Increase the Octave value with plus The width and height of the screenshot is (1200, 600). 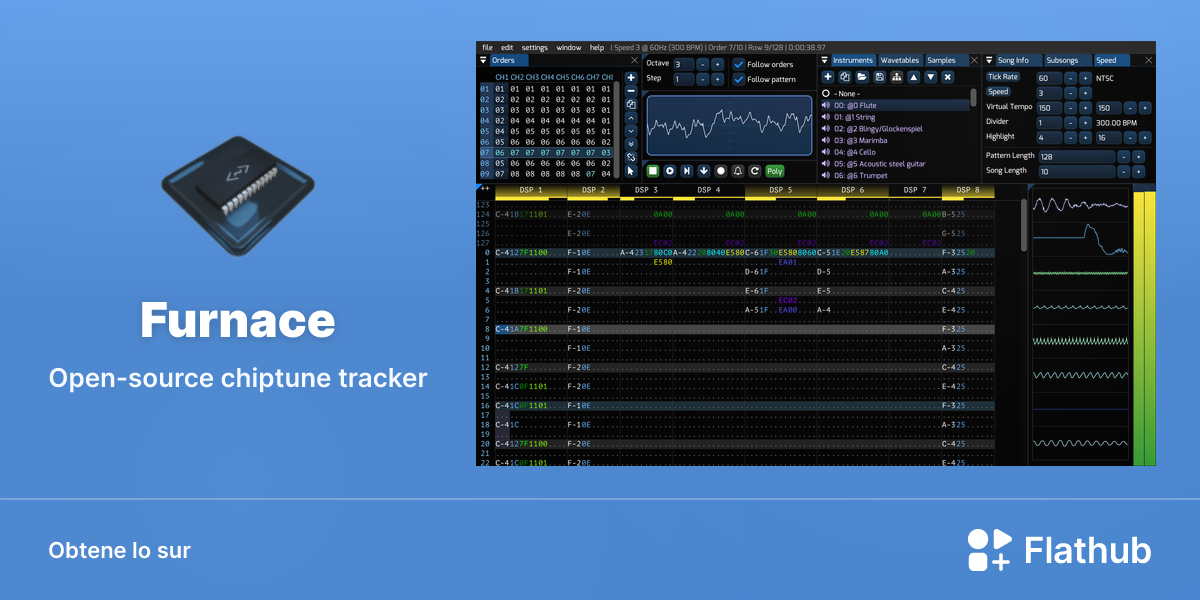[x=717, y=64]
